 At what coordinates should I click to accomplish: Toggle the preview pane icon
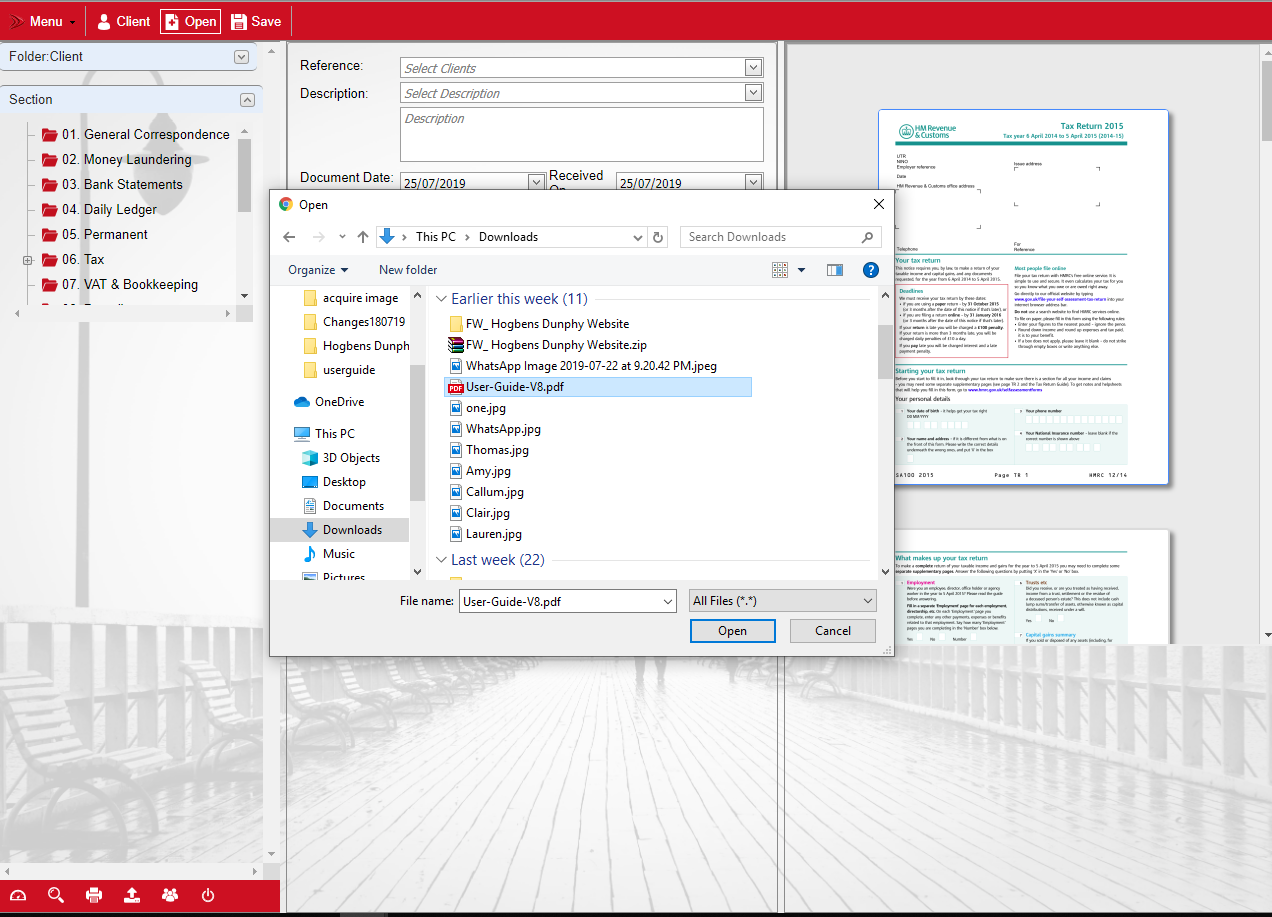[x=835, y=270]
